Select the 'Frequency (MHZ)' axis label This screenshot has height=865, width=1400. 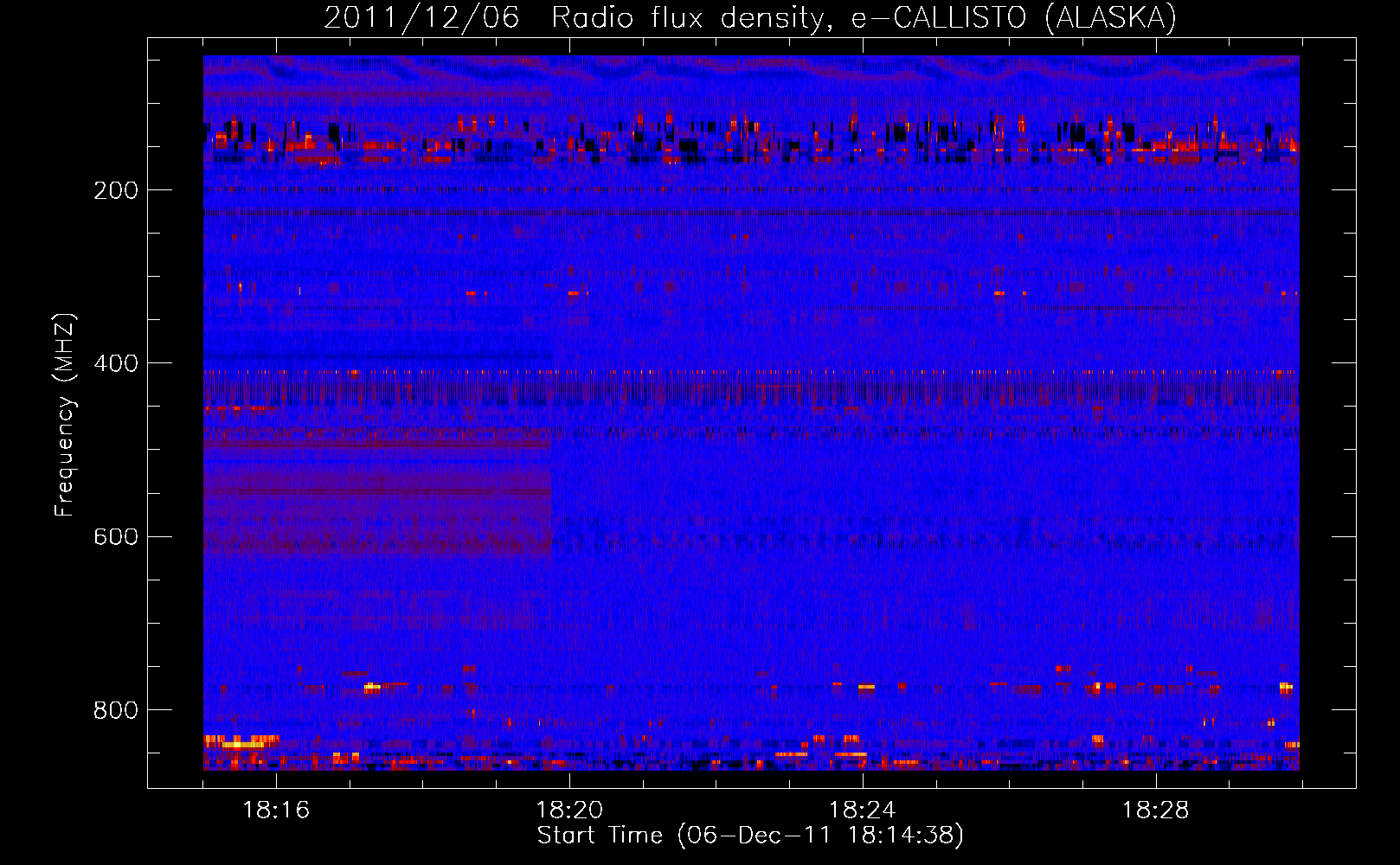pos(65,415)
